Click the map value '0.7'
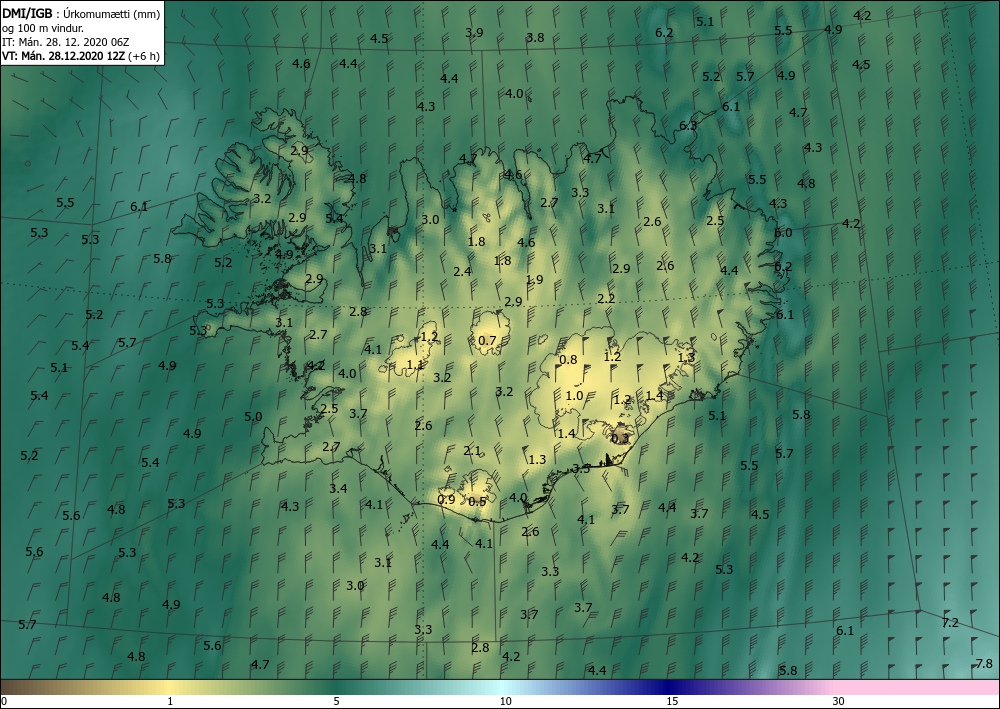Image resolution: width=1000 pixels, height=709 pixels. coord(487,340)
